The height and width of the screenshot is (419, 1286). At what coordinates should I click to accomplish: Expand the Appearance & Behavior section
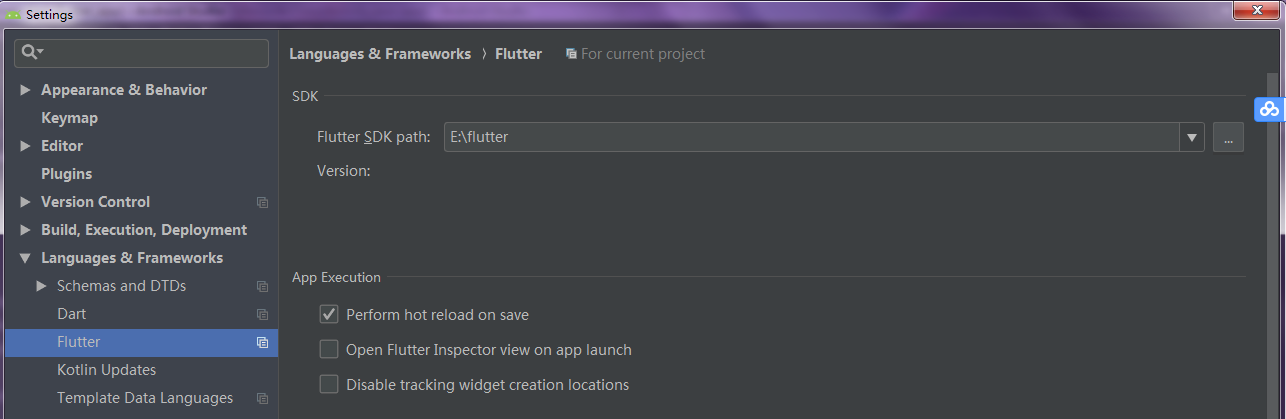25,90
